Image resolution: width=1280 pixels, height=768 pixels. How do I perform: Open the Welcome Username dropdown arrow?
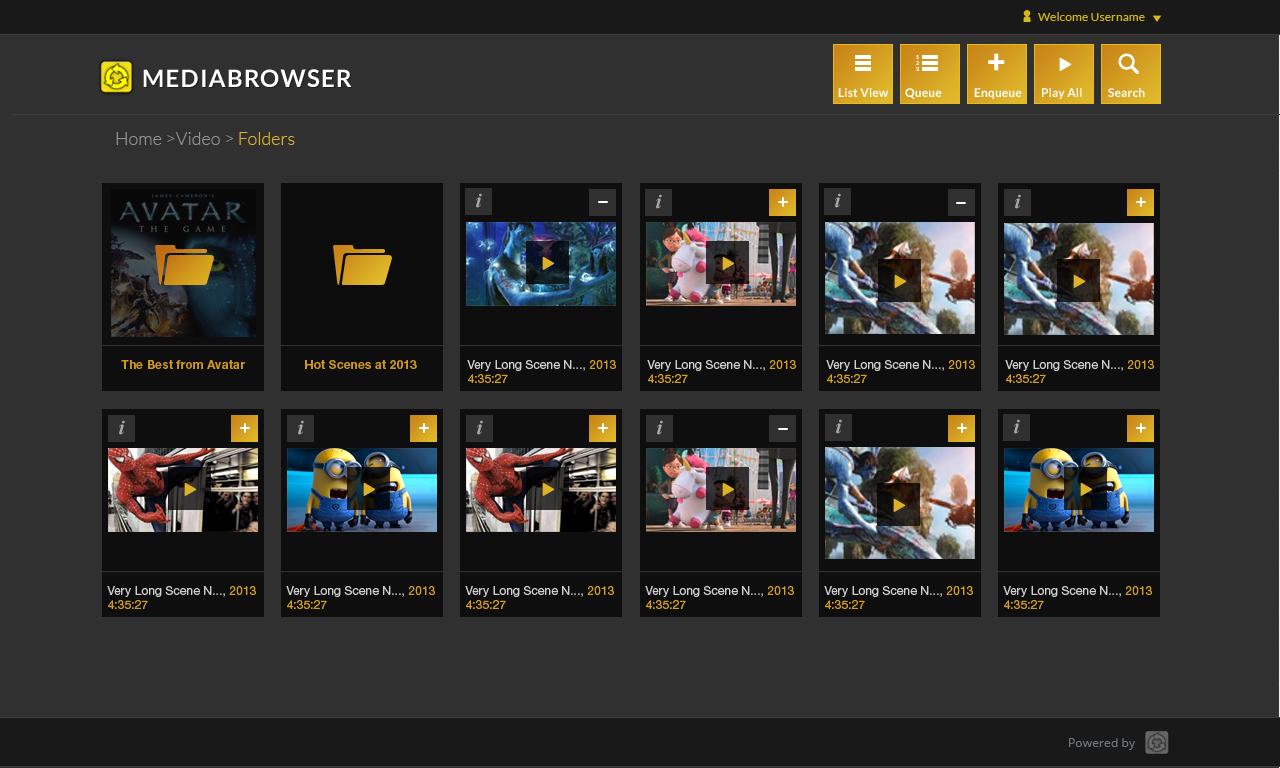(x=1157, y=18)
